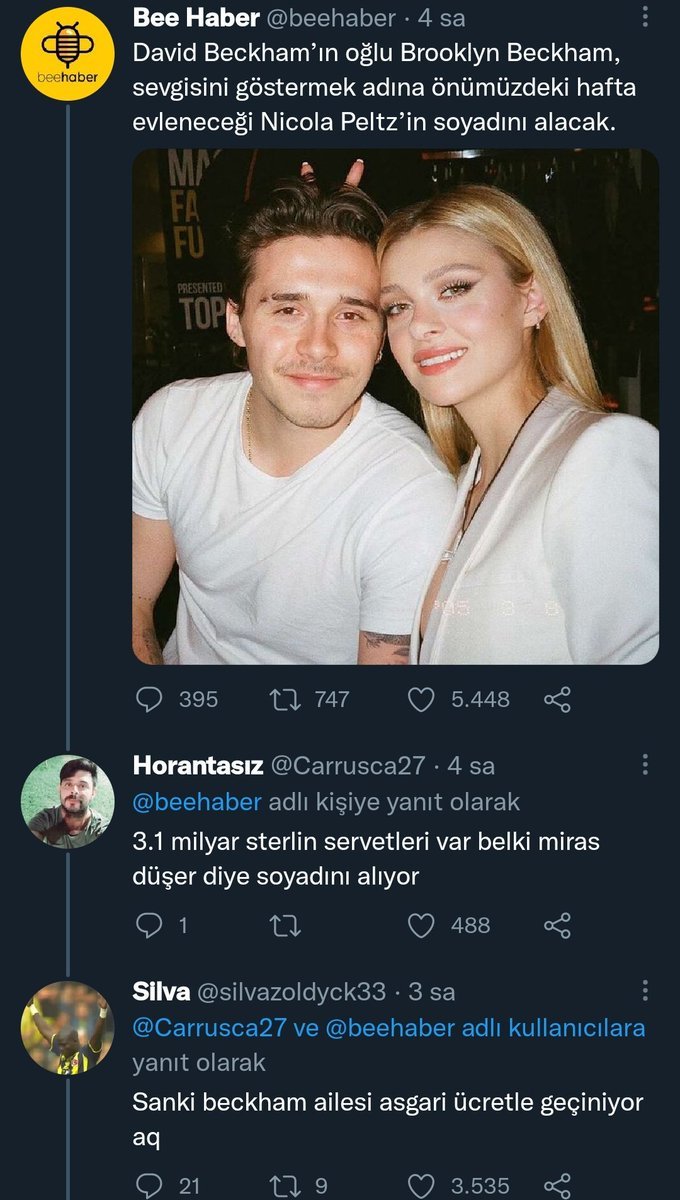Viewport: 680px width, 1200px height.
Task: Share Horantasız's comment
Action: (557, 925)
